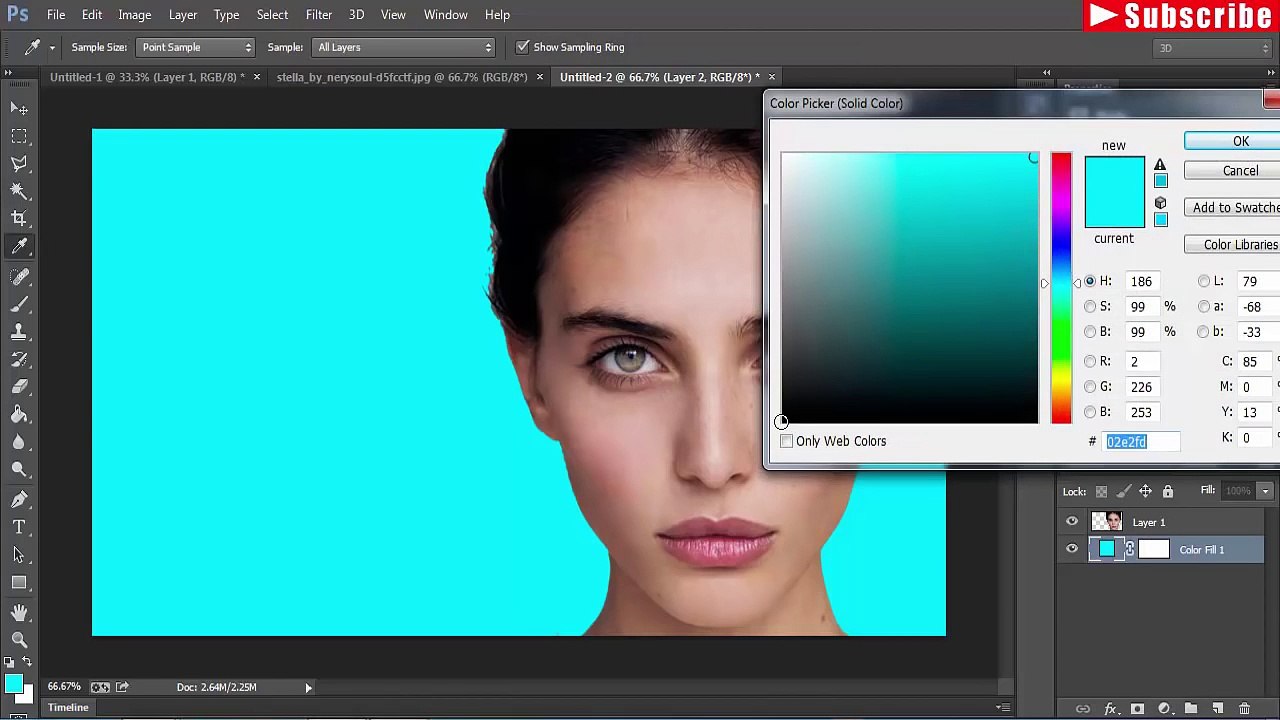Image resolution: width=1280 pixels, height=720 pixels.
Task: Click Cancel in Color Picker
Action: [x=1232, y=171]
